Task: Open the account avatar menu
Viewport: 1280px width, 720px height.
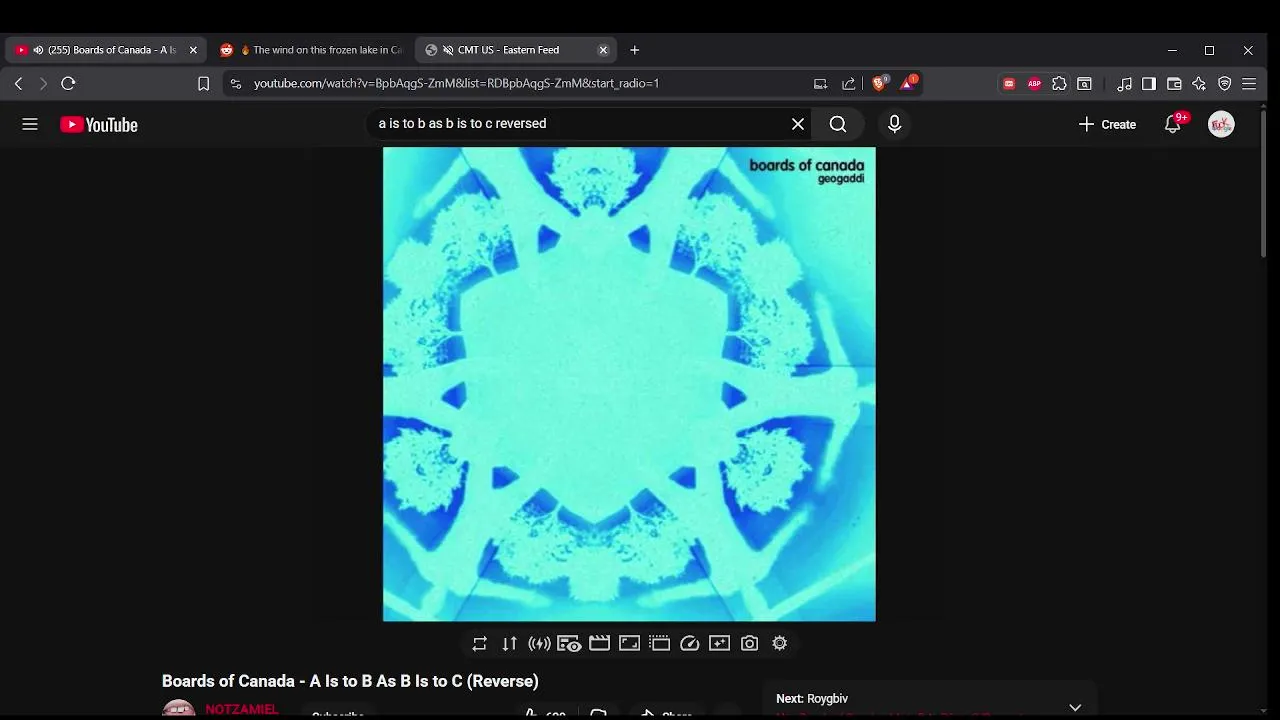Action: [1221, 124]
